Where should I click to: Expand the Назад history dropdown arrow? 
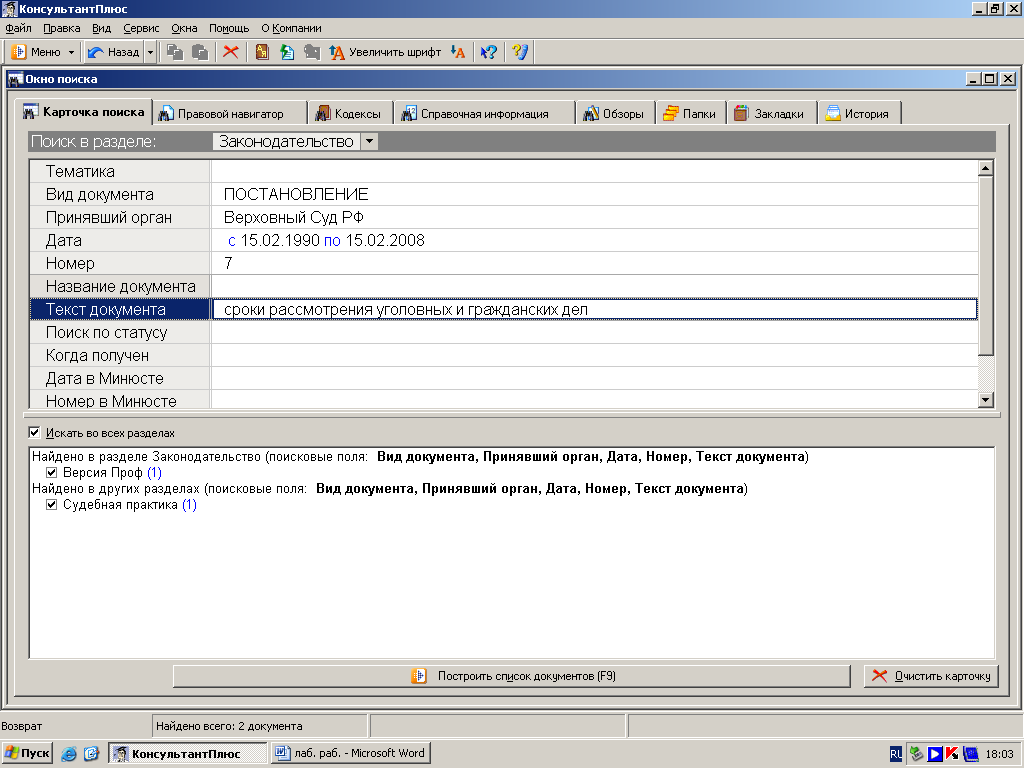(x=150, y=52)
